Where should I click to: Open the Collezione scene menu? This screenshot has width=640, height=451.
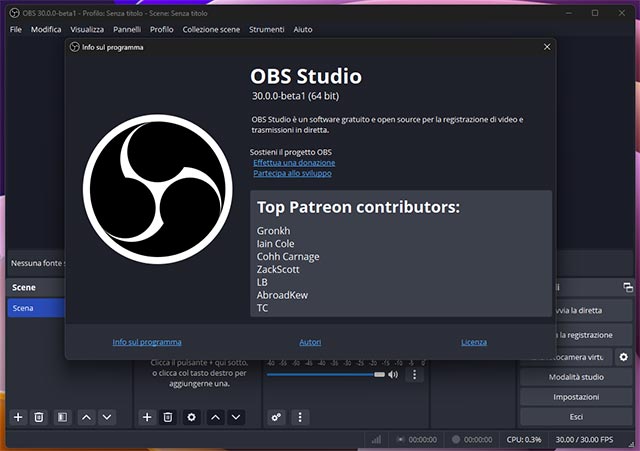pyautogui.click(x=211, y=29)
